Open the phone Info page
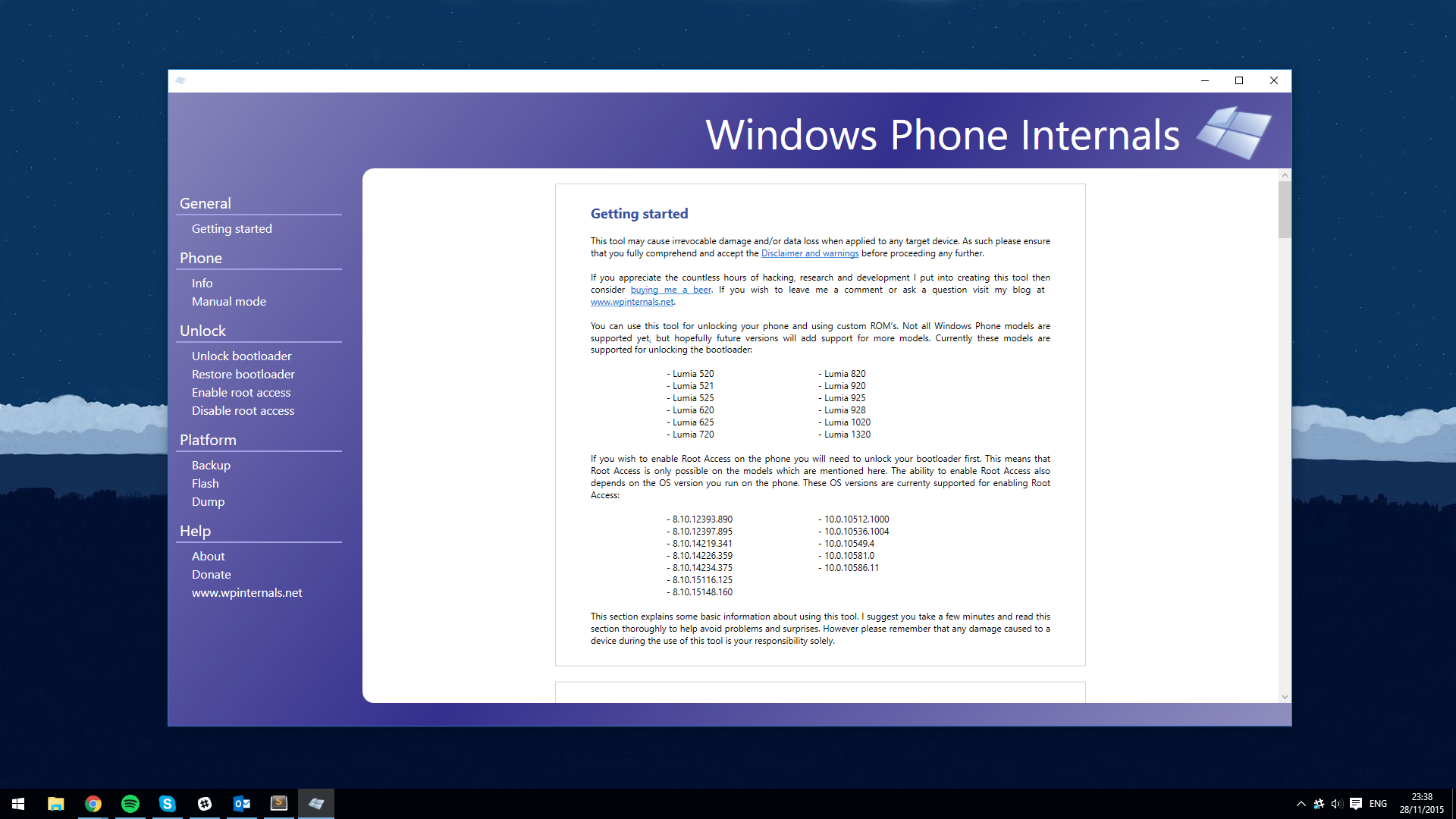 [x=202, y=283]
